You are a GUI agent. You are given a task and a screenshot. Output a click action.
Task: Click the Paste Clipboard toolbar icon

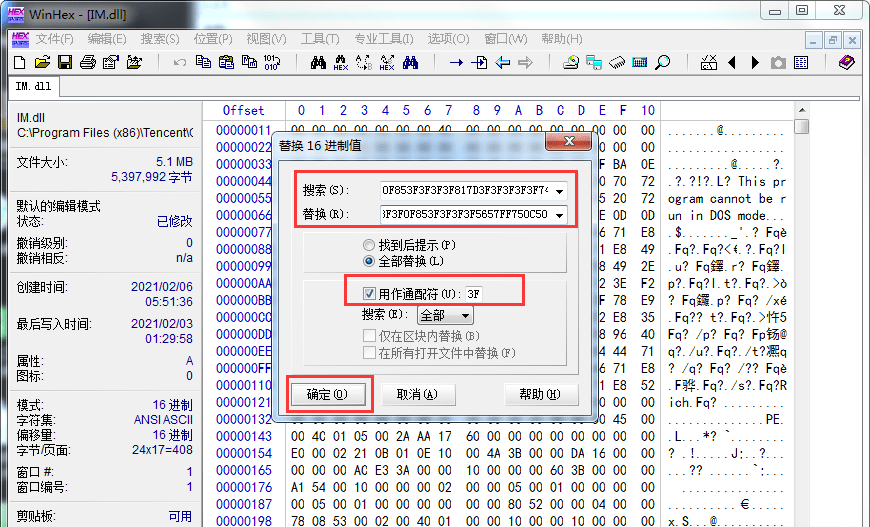click(x=226, y=62)
